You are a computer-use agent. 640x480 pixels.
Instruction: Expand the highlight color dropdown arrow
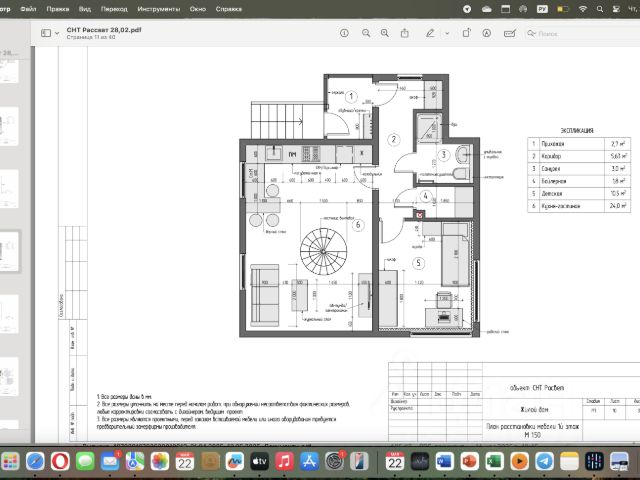point(447,33)
